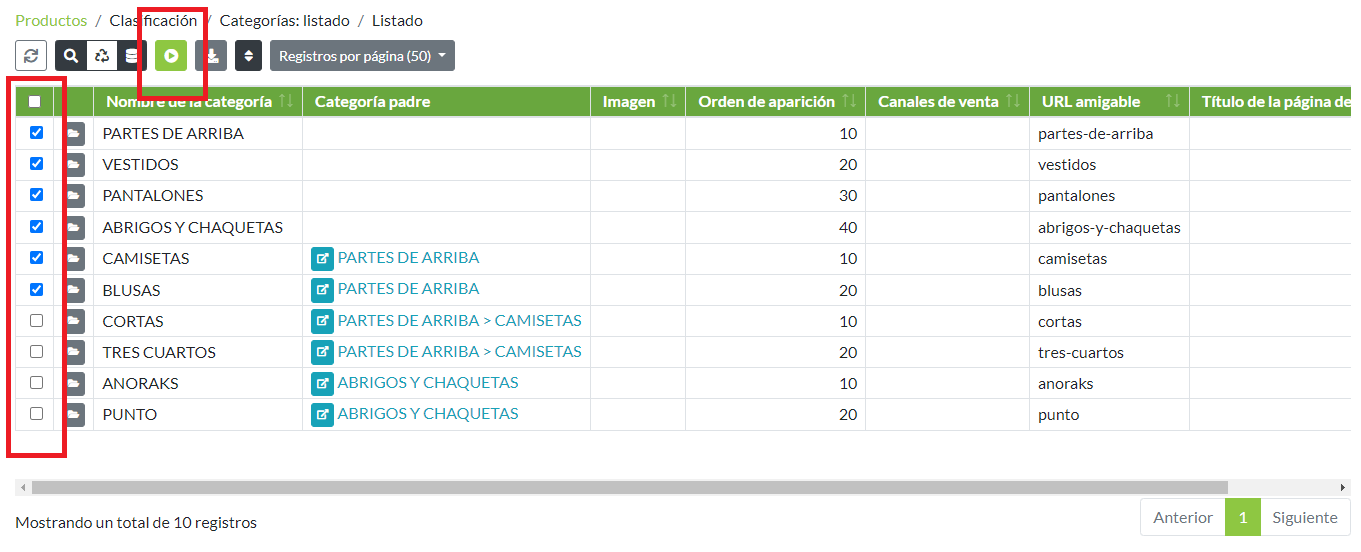Click the scrollbar left arrow

[22, 487]
